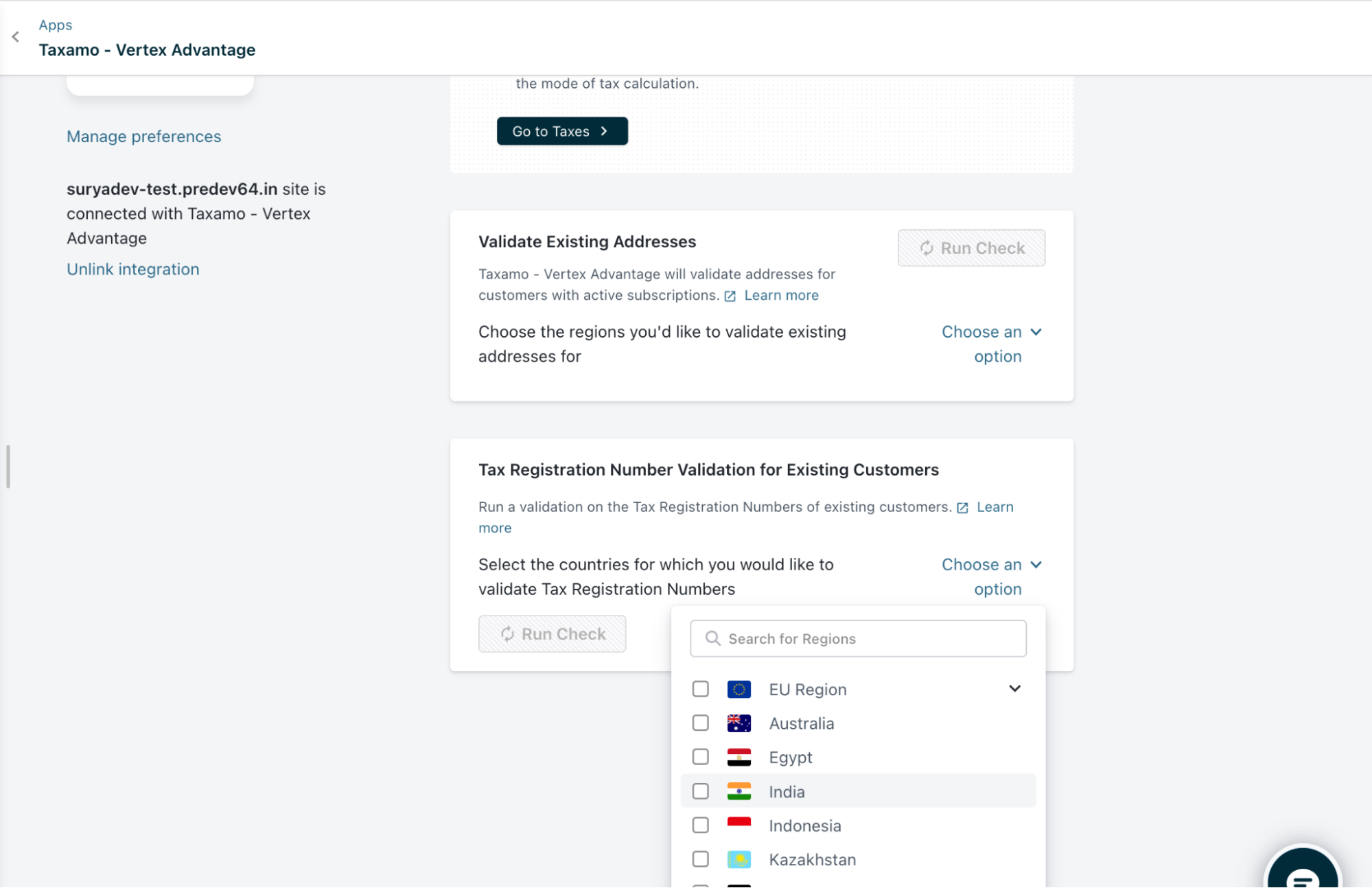The image size is (1372, 888).
Task: Click the Australia flag icon
Action: (739, 723)
